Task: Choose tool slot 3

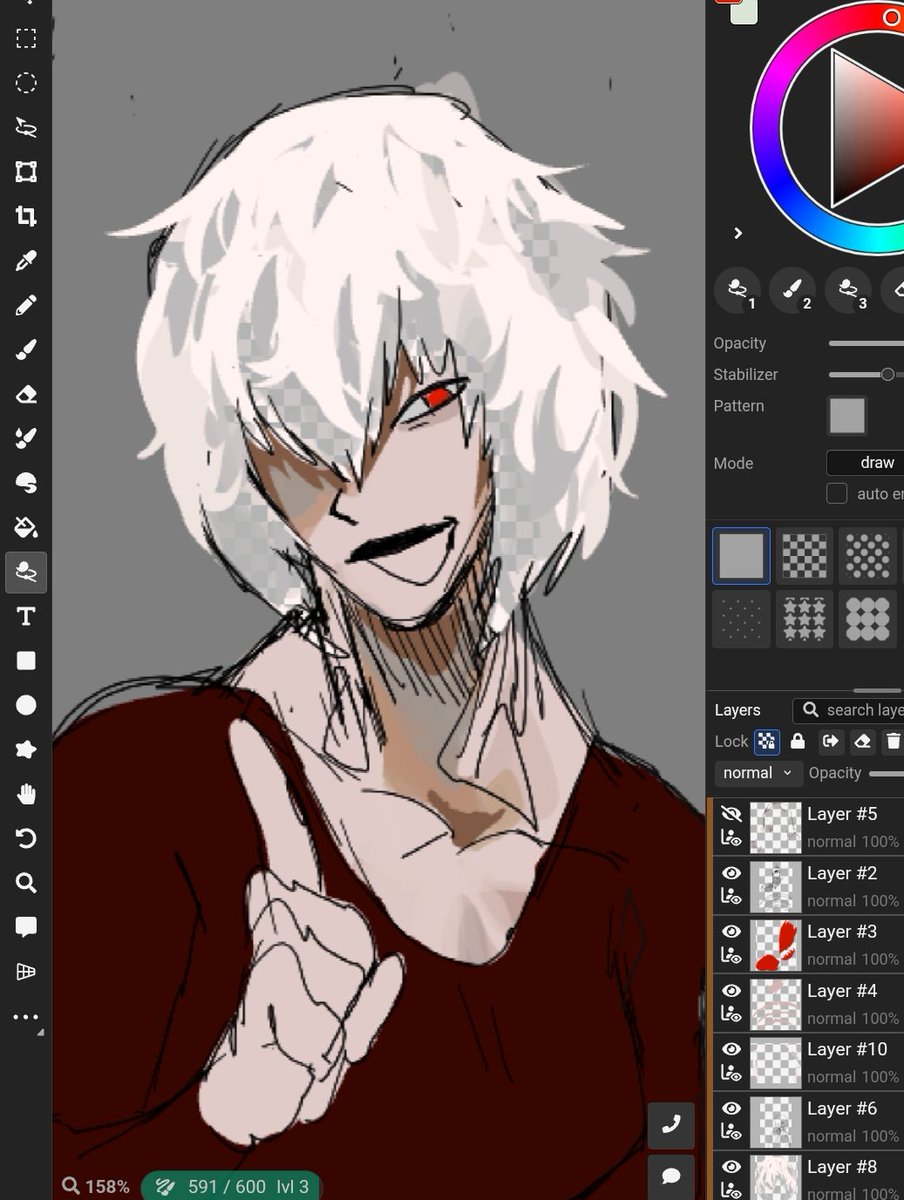Action: pyautogui.click(x=848, y=292)
